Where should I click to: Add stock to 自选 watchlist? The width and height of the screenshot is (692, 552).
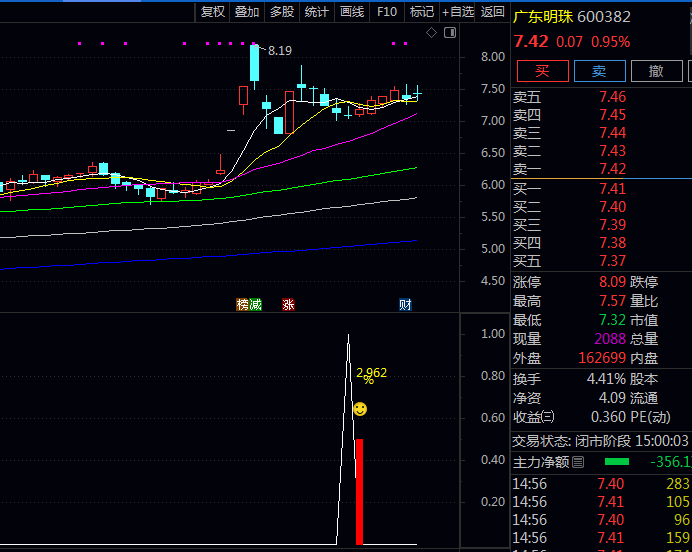click(x=457, y=12)
